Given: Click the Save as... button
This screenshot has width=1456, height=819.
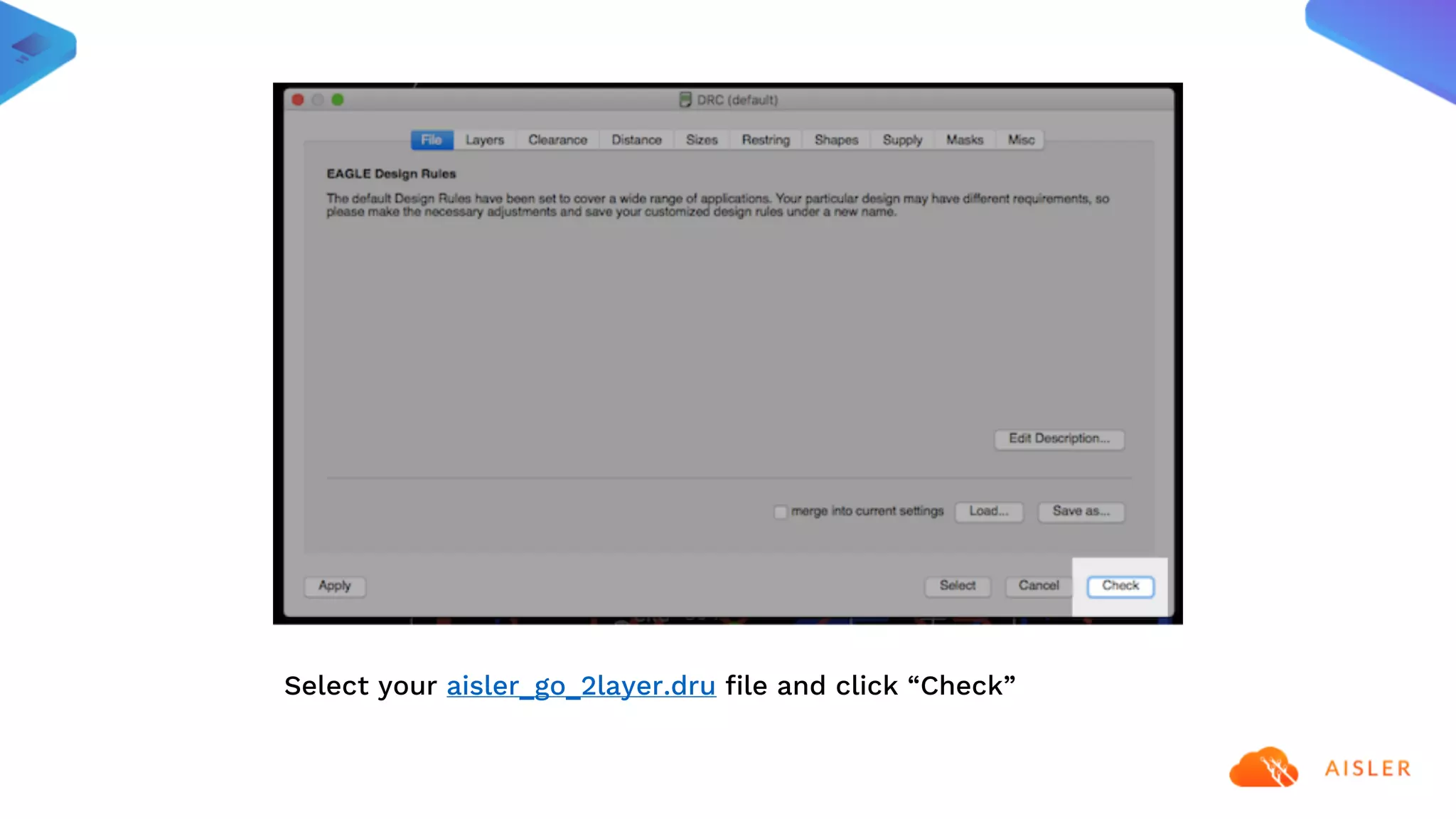Looking at the screenshot, I should coord(1081,511).
